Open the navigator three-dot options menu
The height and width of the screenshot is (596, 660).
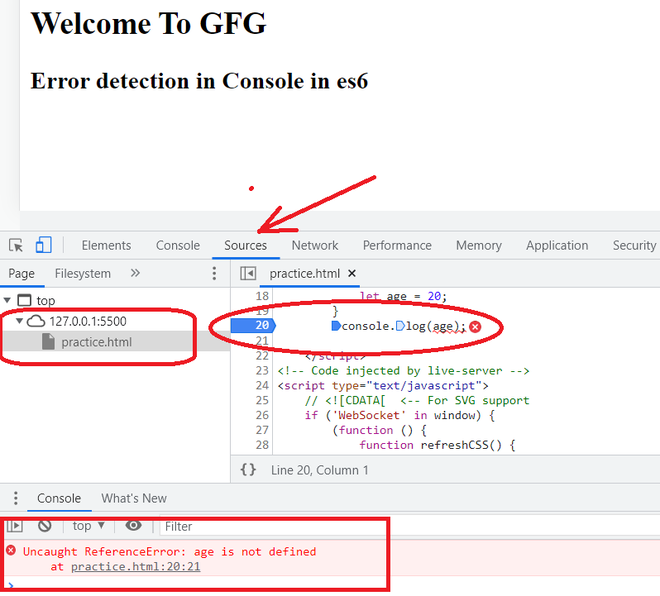[214, 274]
